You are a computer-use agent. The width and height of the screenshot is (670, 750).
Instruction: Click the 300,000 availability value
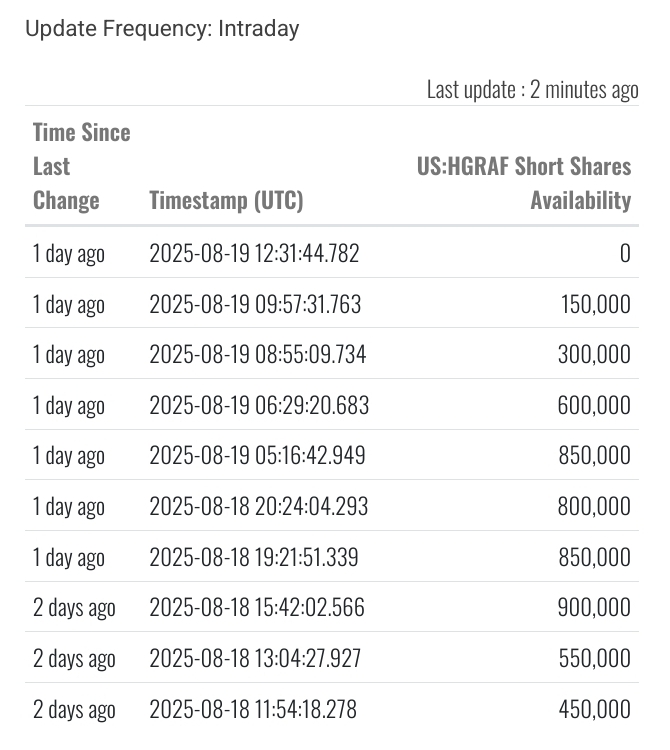(x=595, y=354)
